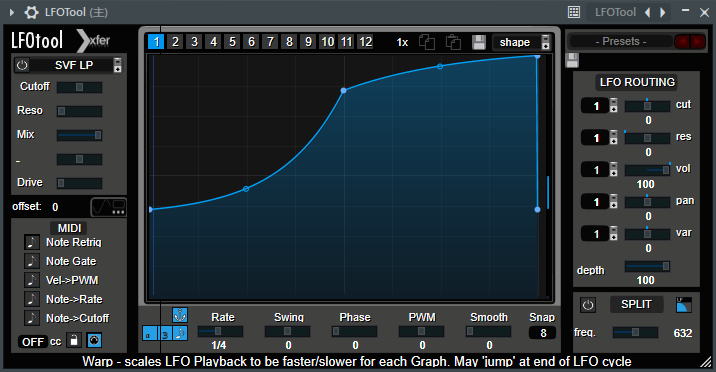Toggle Note Gate MIDI option
Image resolution: width=716 pixels, height=372 pixels.
click(x=32, y=261)
